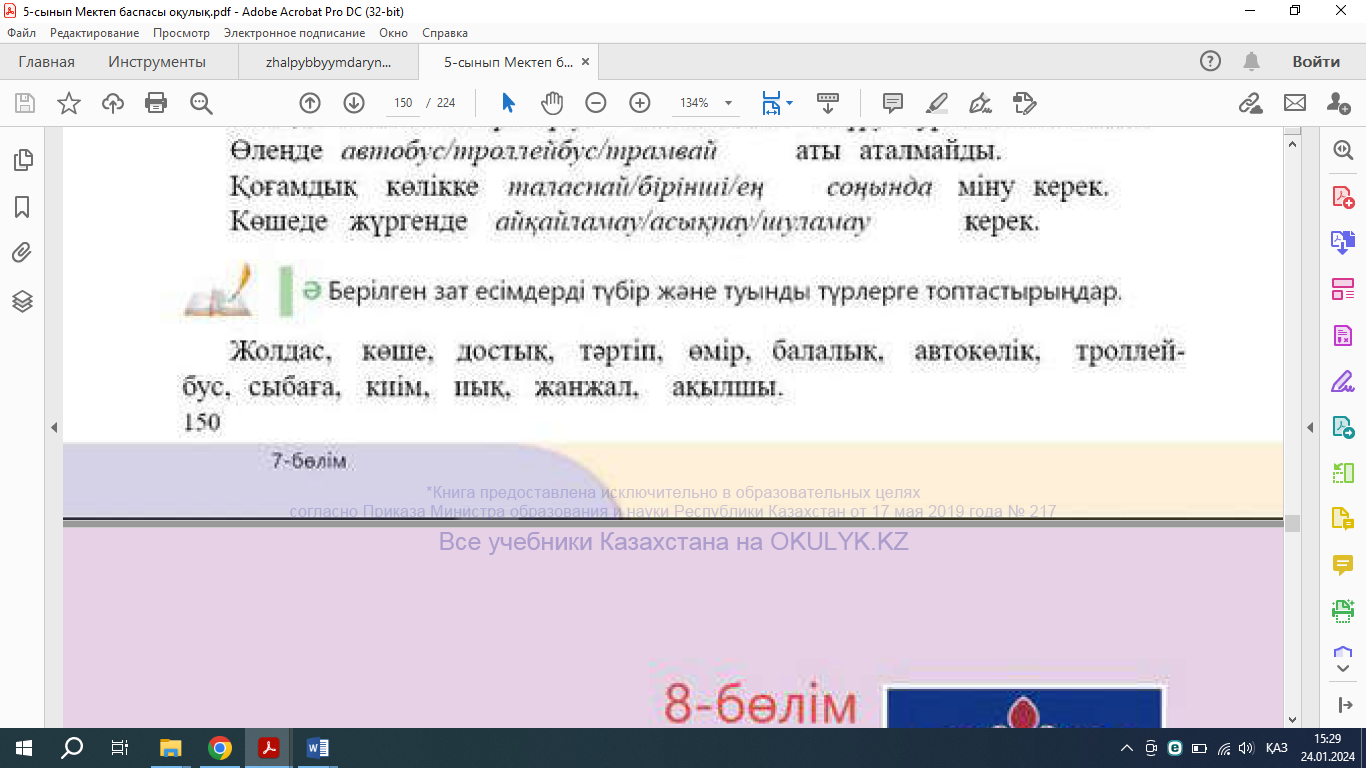Viewport: 1366px width, 768px height.
Task: Click the Войти sign-in button
Action: (1315, 62)
